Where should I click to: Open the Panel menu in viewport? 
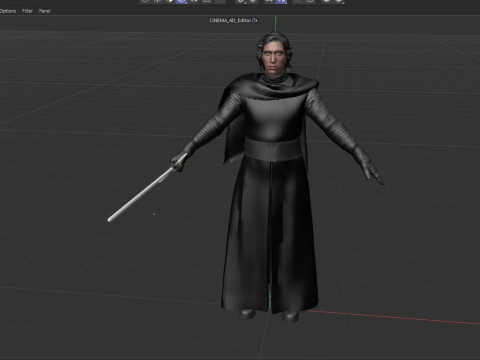tap(44, 11)
